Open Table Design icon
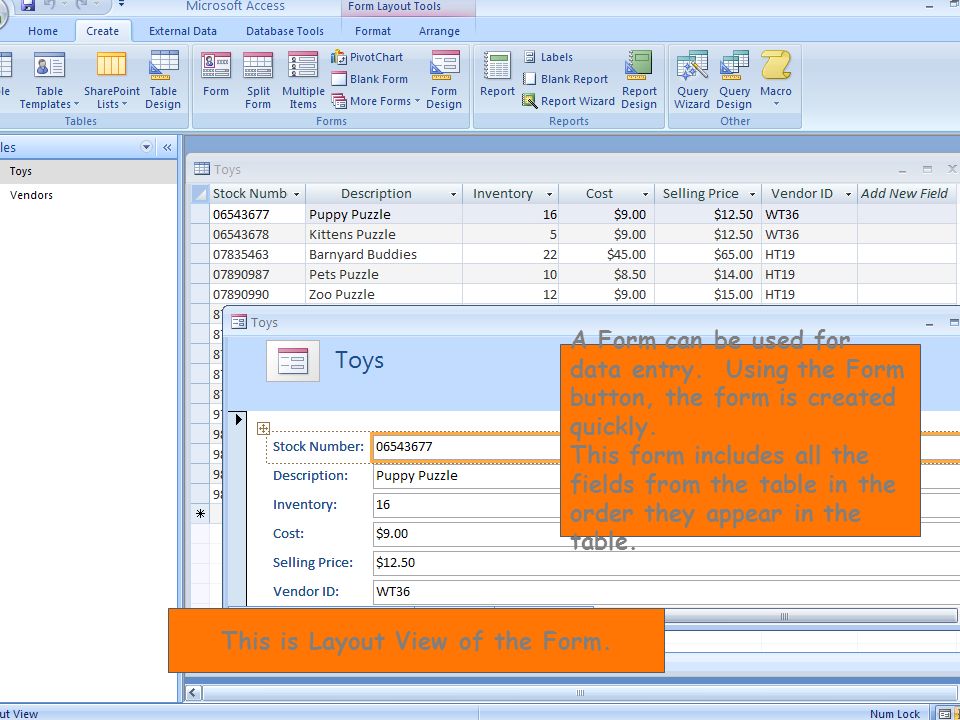Image resolution: width=960 pixels, height=720 pixels. tap(163, 81)
